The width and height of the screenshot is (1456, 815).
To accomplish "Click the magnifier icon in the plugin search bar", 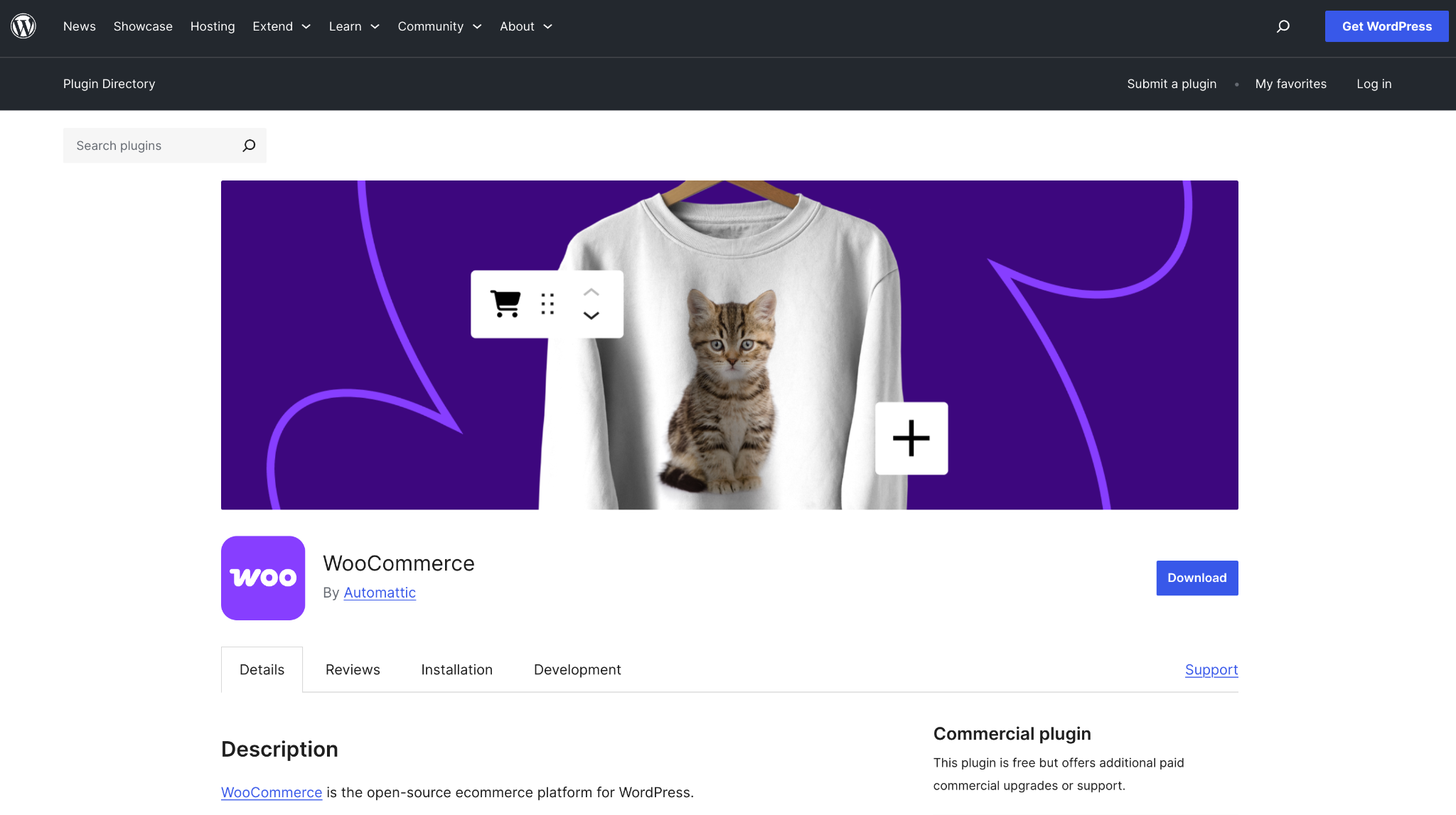I will coord(248,145).
